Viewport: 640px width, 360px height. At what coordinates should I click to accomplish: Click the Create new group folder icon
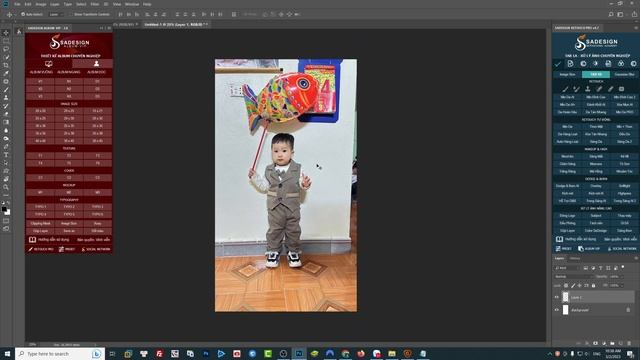tap(612, 343)
